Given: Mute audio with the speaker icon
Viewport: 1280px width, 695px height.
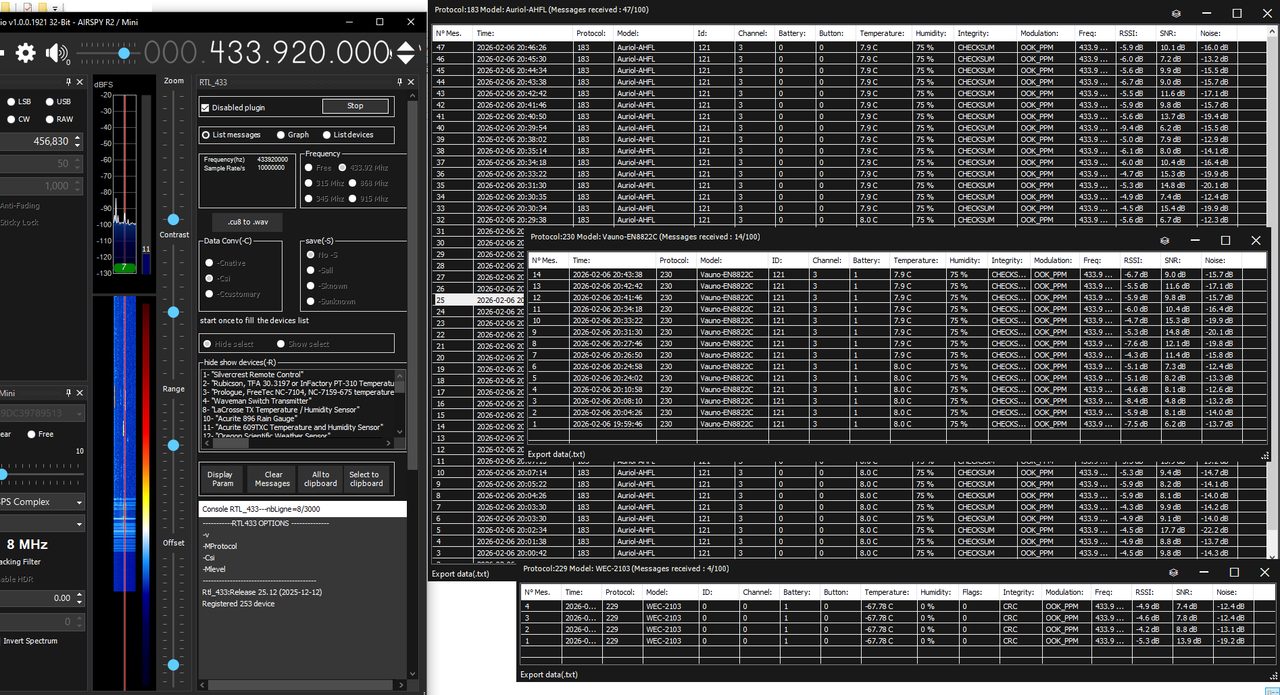Looking at the screenshot, I should click(x=57, y=53).
